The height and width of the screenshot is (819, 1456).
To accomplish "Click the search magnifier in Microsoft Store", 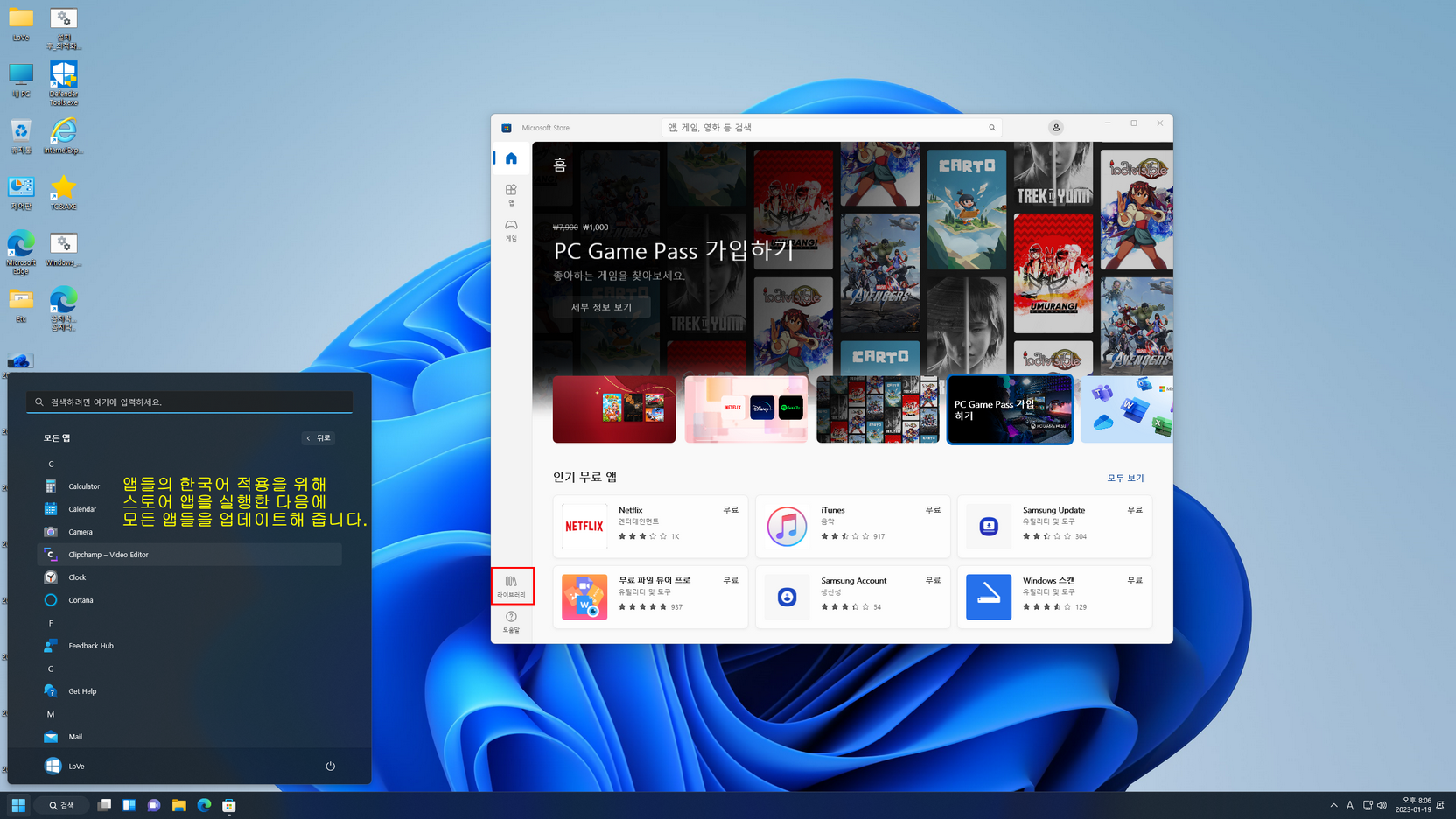I will [x=992, y=128].
